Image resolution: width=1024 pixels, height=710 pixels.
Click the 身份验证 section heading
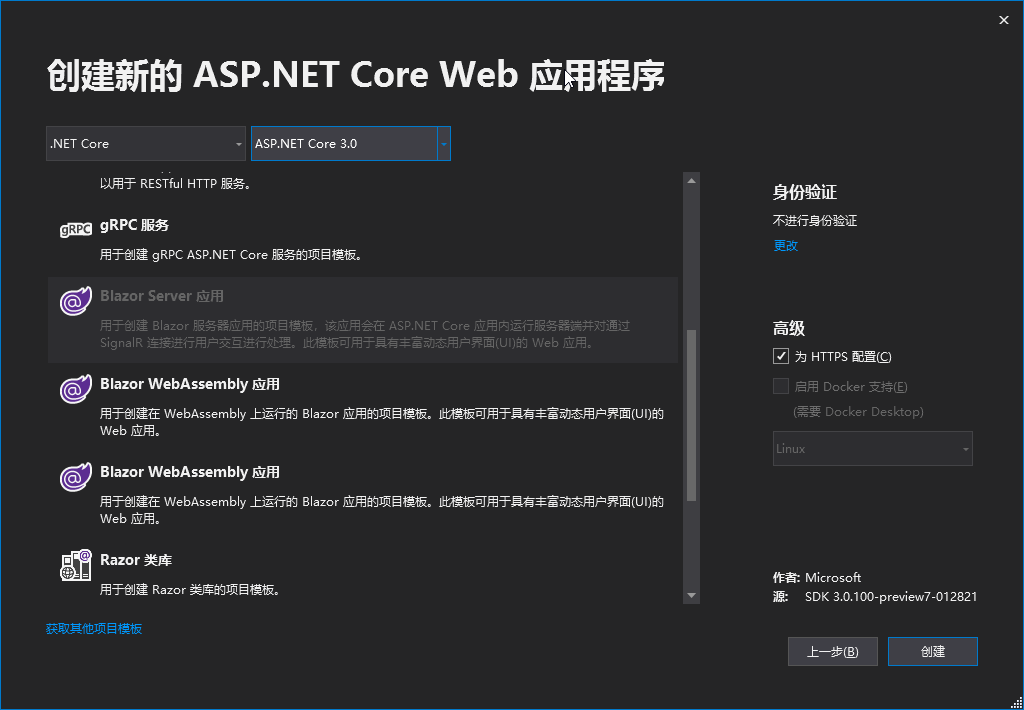coord(805,193)
